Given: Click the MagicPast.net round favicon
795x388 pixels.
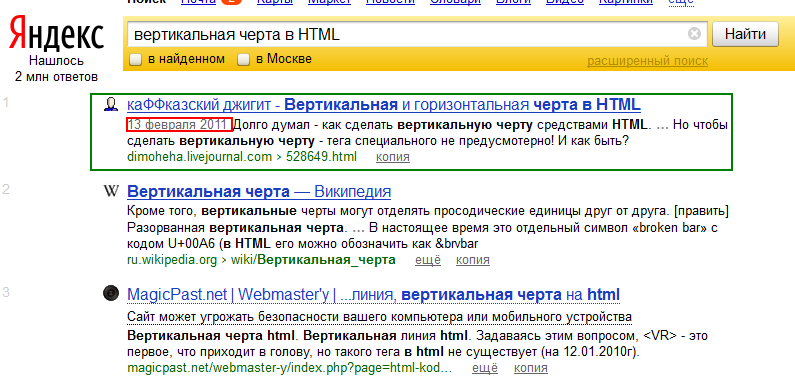Looking at the screenshot, I should click(111, 293).
